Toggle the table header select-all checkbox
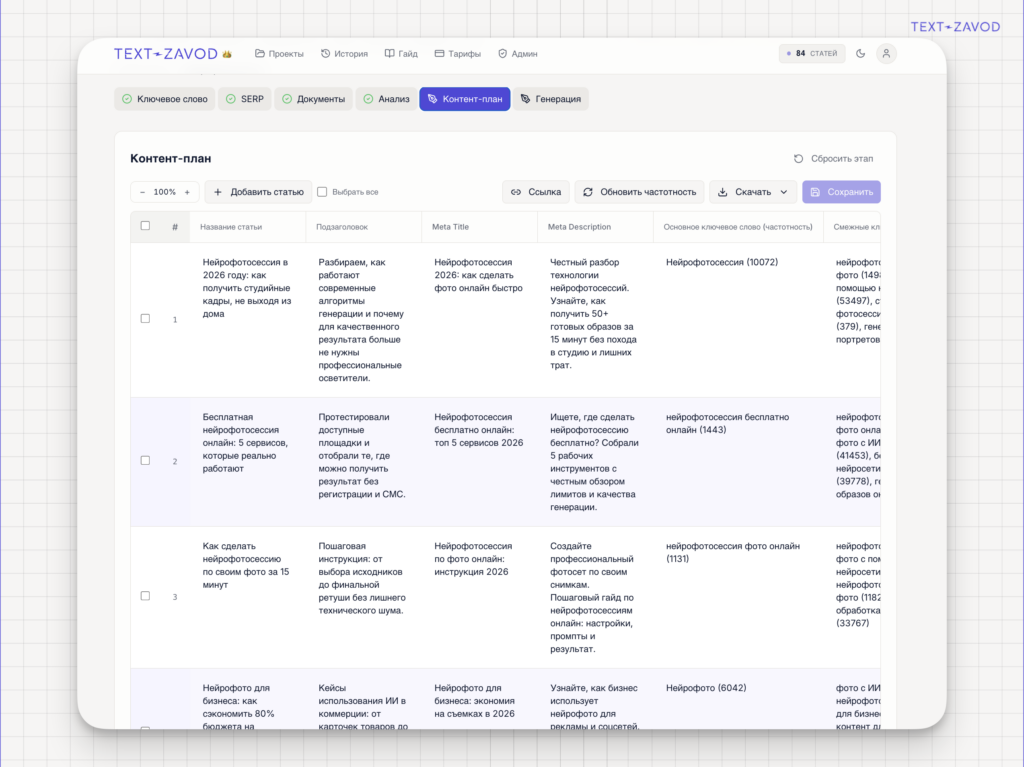The image size is (1024, 767). pos(145,226)
